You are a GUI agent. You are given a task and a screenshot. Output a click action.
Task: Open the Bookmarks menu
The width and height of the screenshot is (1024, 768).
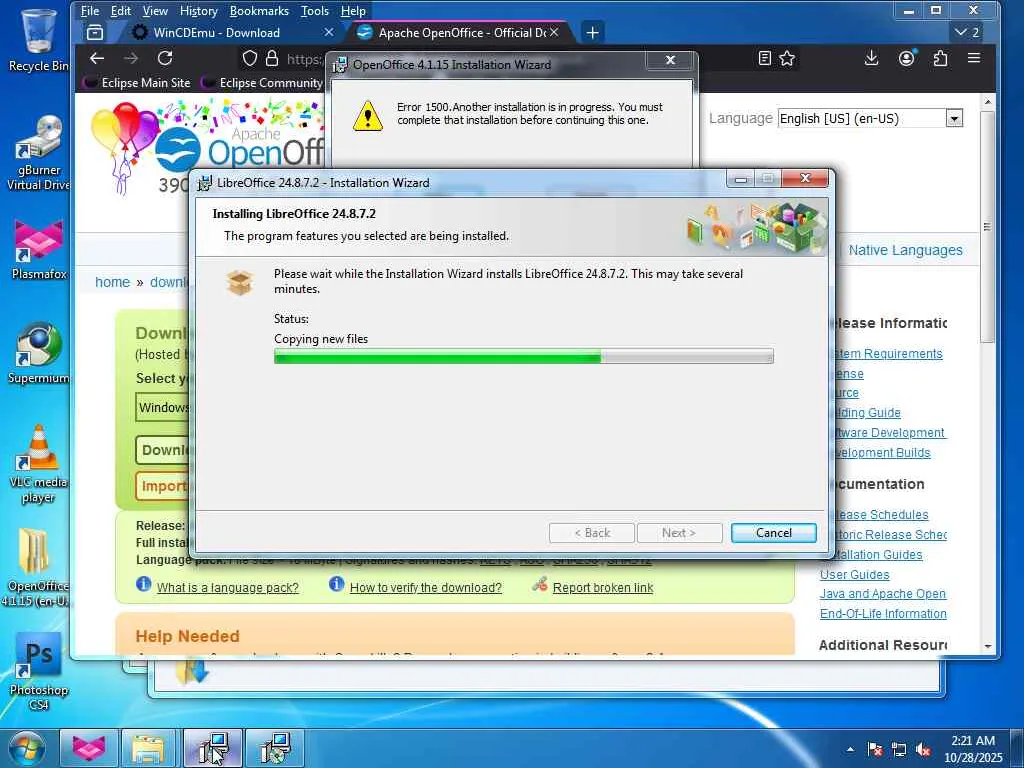tap(259, 10)
